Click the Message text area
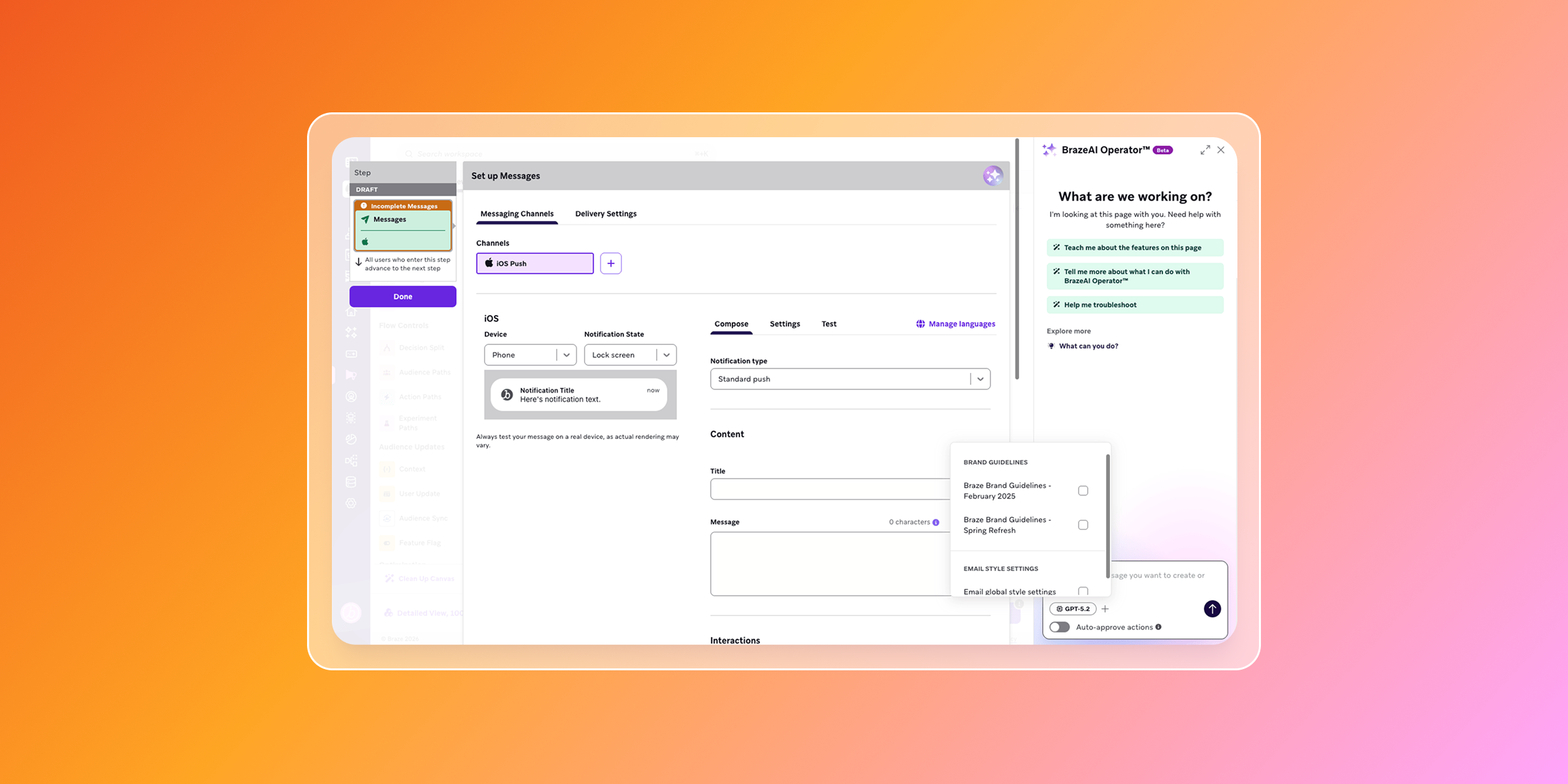This screenshot has height=784, width=1568. [830, 564]
